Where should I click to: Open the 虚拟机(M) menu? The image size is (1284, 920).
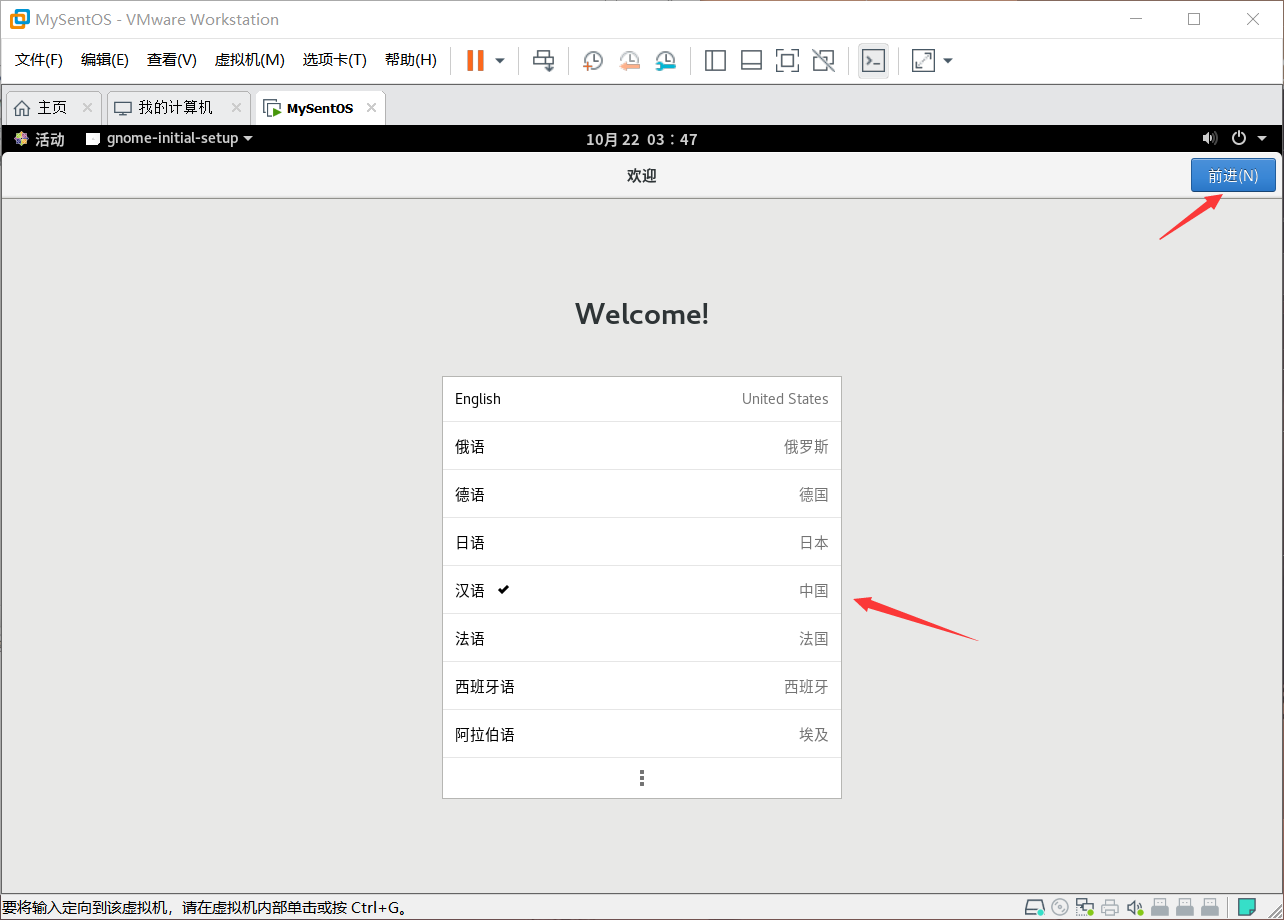(249, 60)
